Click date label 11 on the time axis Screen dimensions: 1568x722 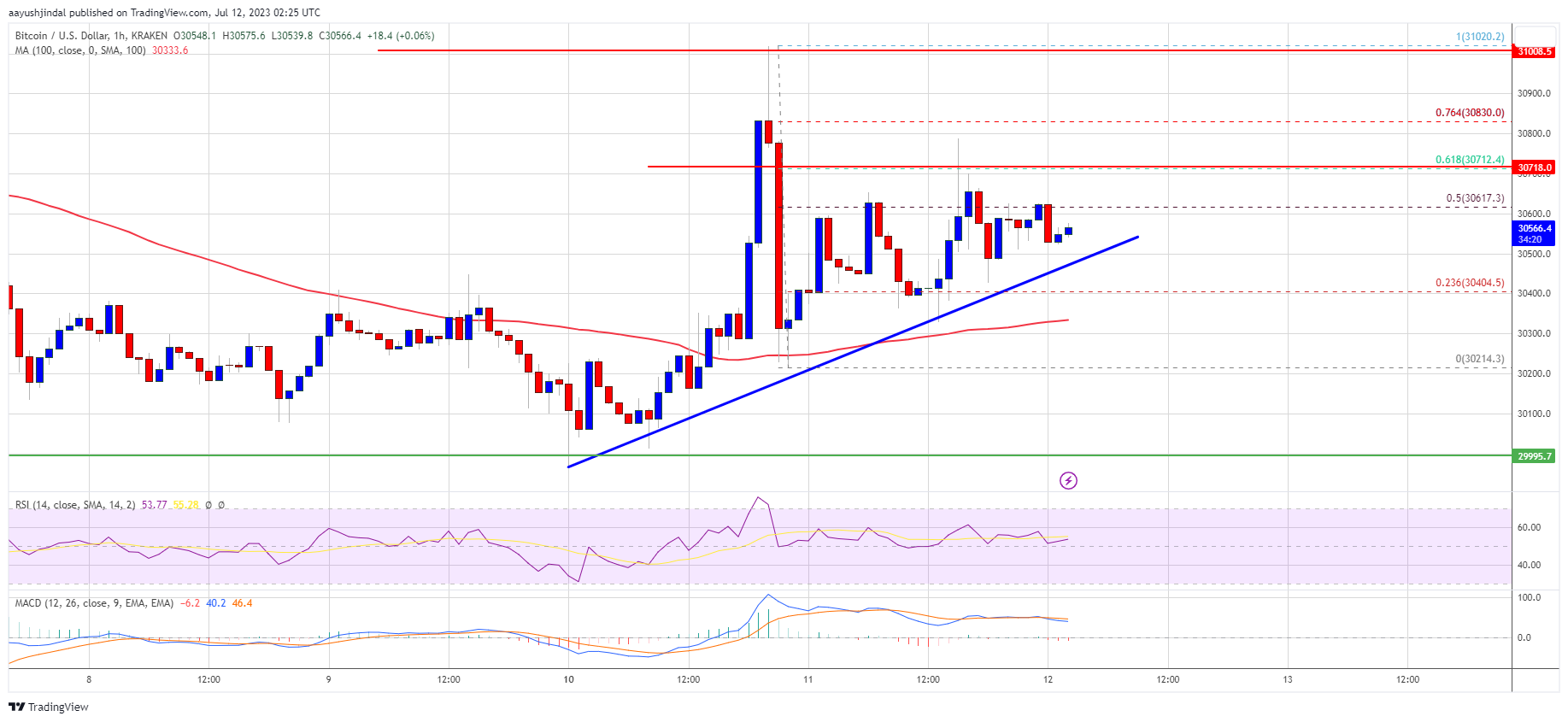(x=807, y=680)
